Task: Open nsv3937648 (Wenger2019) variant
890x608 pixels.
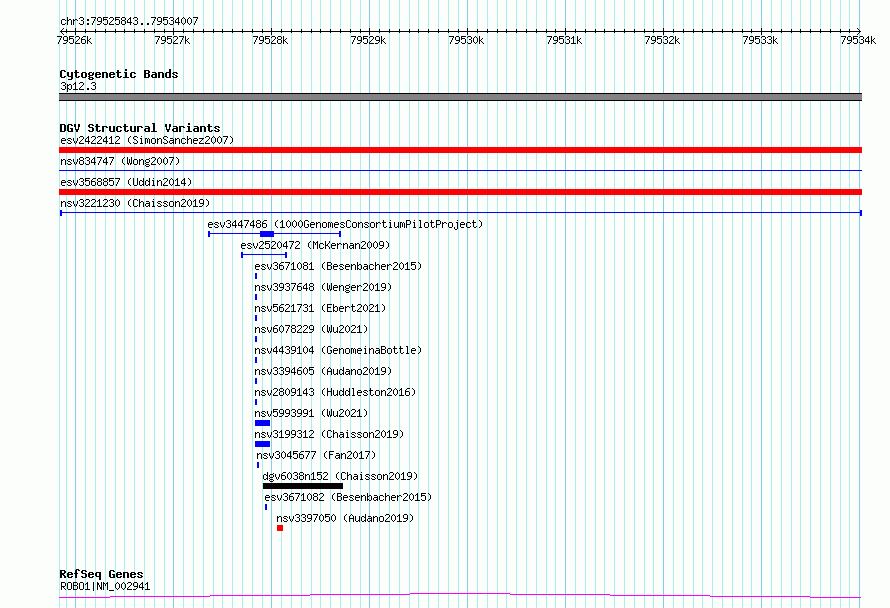Action: (x=323, y=287)
